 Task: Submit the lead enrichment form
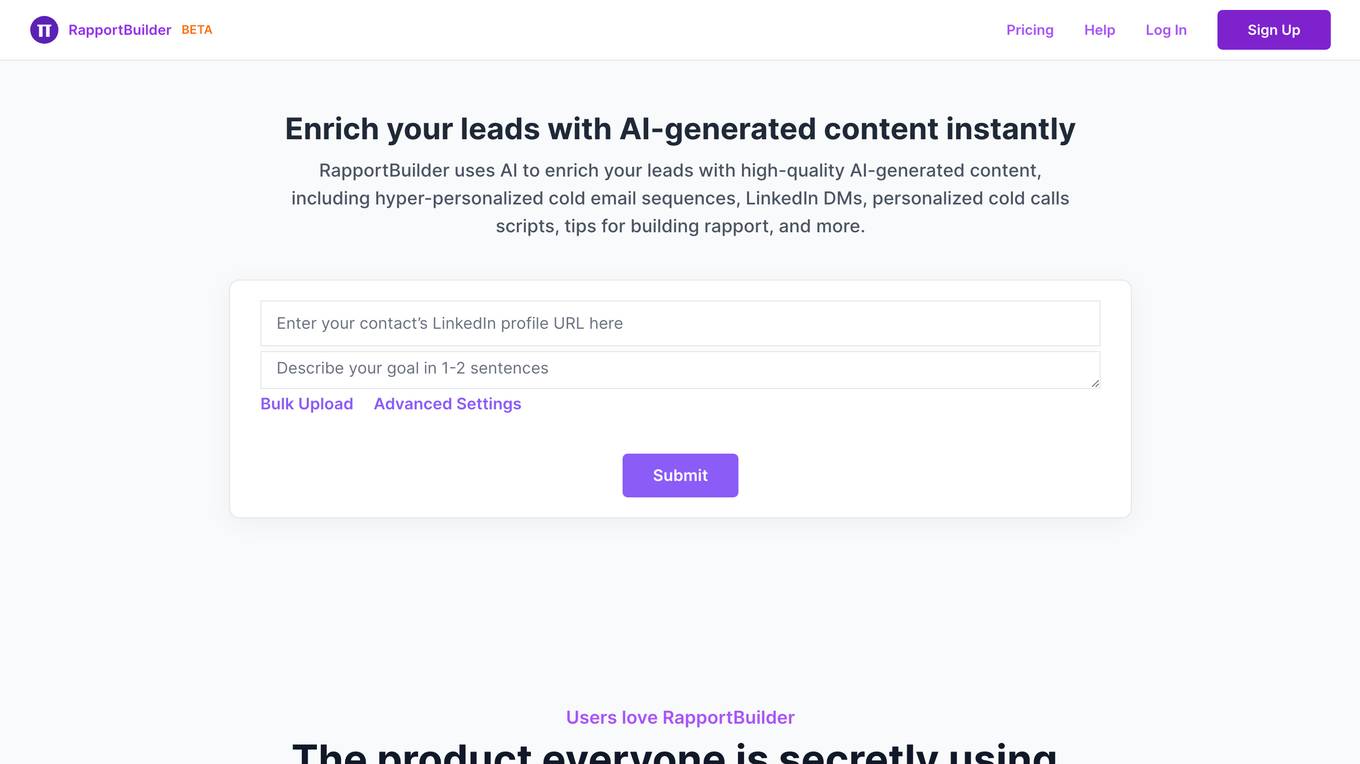click(680, 475)
